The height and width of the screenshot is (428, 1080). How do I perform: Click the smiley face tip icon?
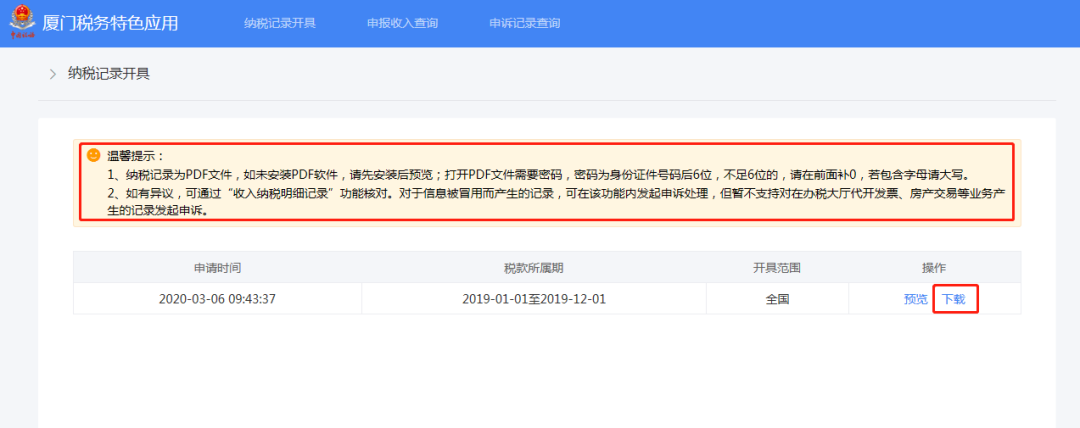click(x=94, y=155)
